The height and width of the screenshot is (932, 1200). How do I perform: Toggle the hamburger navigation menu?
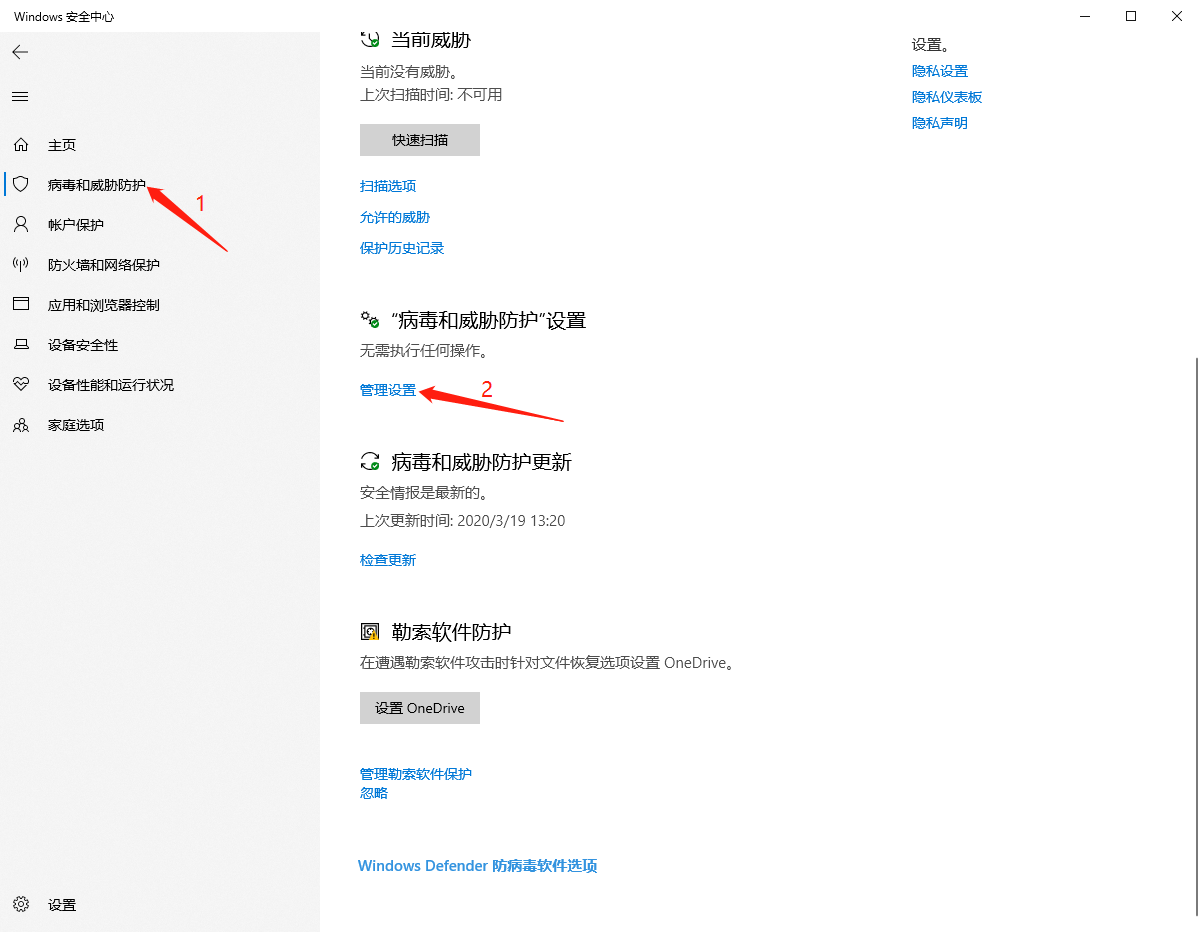[x=20, y=97]
